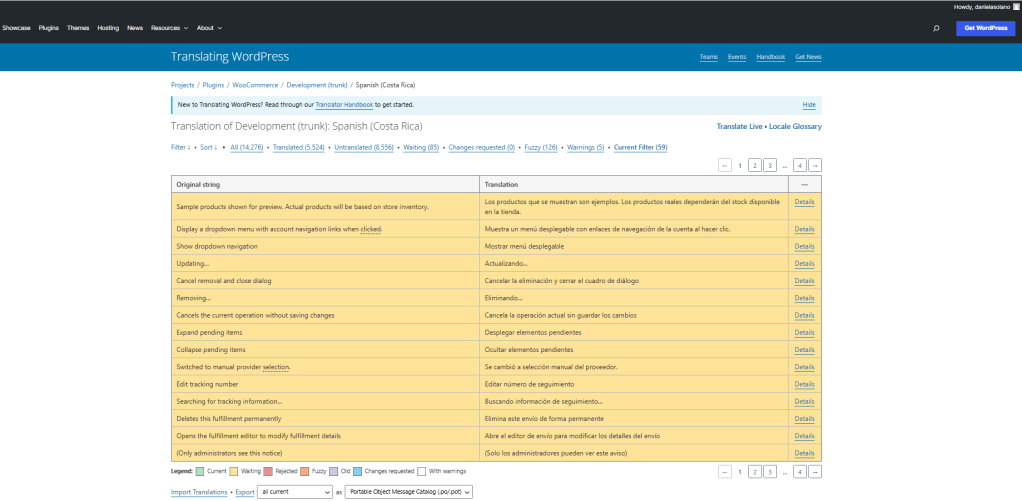
Task: Click the top previous page arrow
Action: pyautogui.click(x=725, y=165)
